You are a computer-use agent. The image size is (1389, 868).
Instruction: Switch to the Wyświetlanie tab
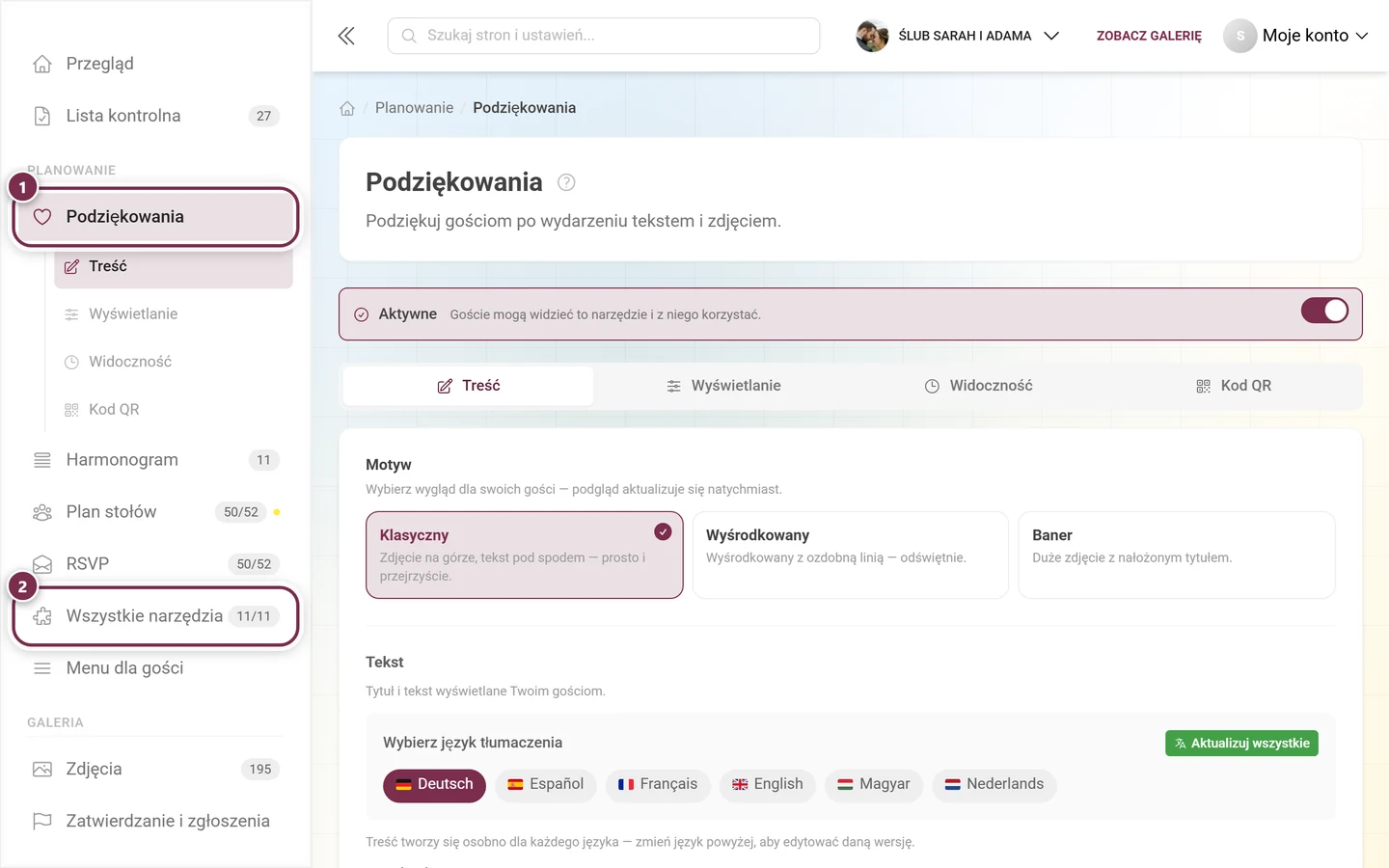click(723, 386)
